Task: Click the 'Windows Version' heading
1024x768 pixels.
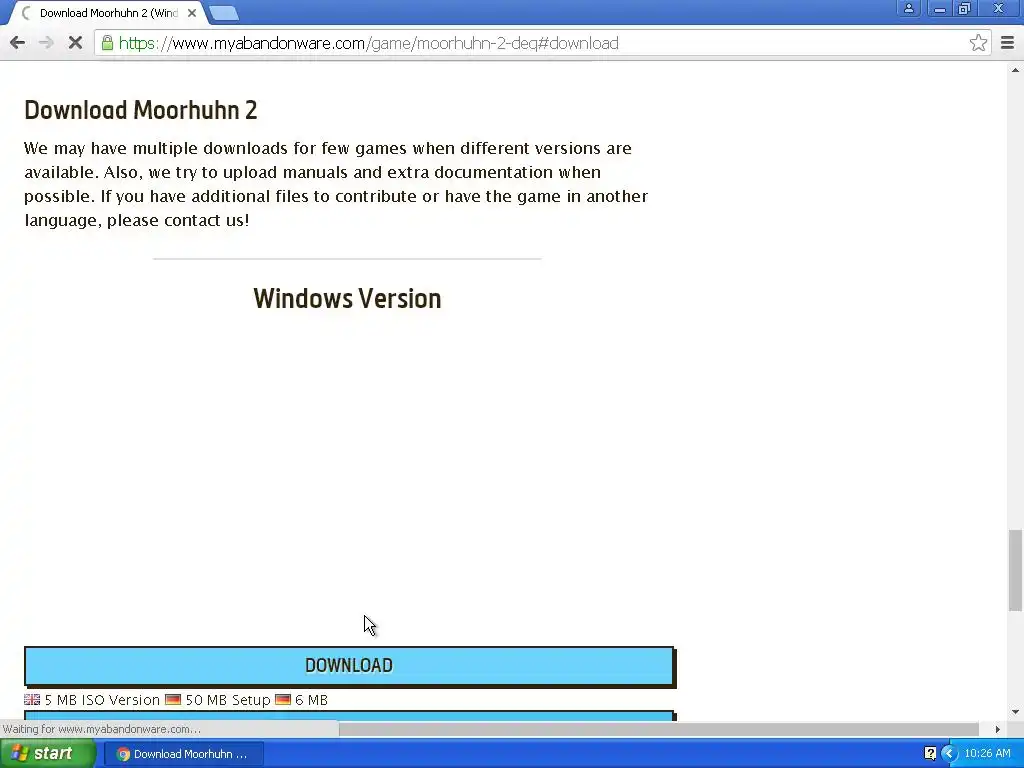Action: pyautogui.click(x=347, y=298)
